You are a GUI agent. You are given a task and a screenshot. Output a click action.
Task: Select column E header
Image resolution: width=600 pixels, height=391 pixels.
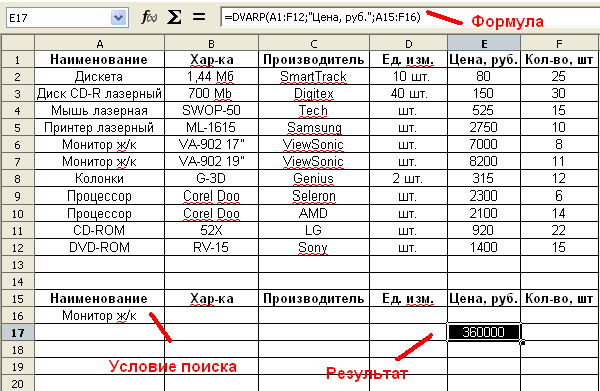484,43
